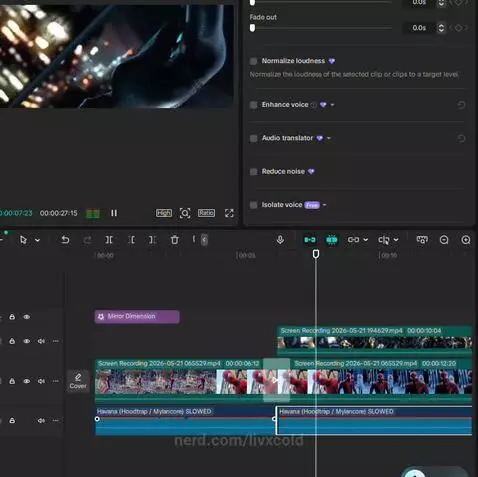Toggle auto snapping in the timeline toolbar

[331, 240]
